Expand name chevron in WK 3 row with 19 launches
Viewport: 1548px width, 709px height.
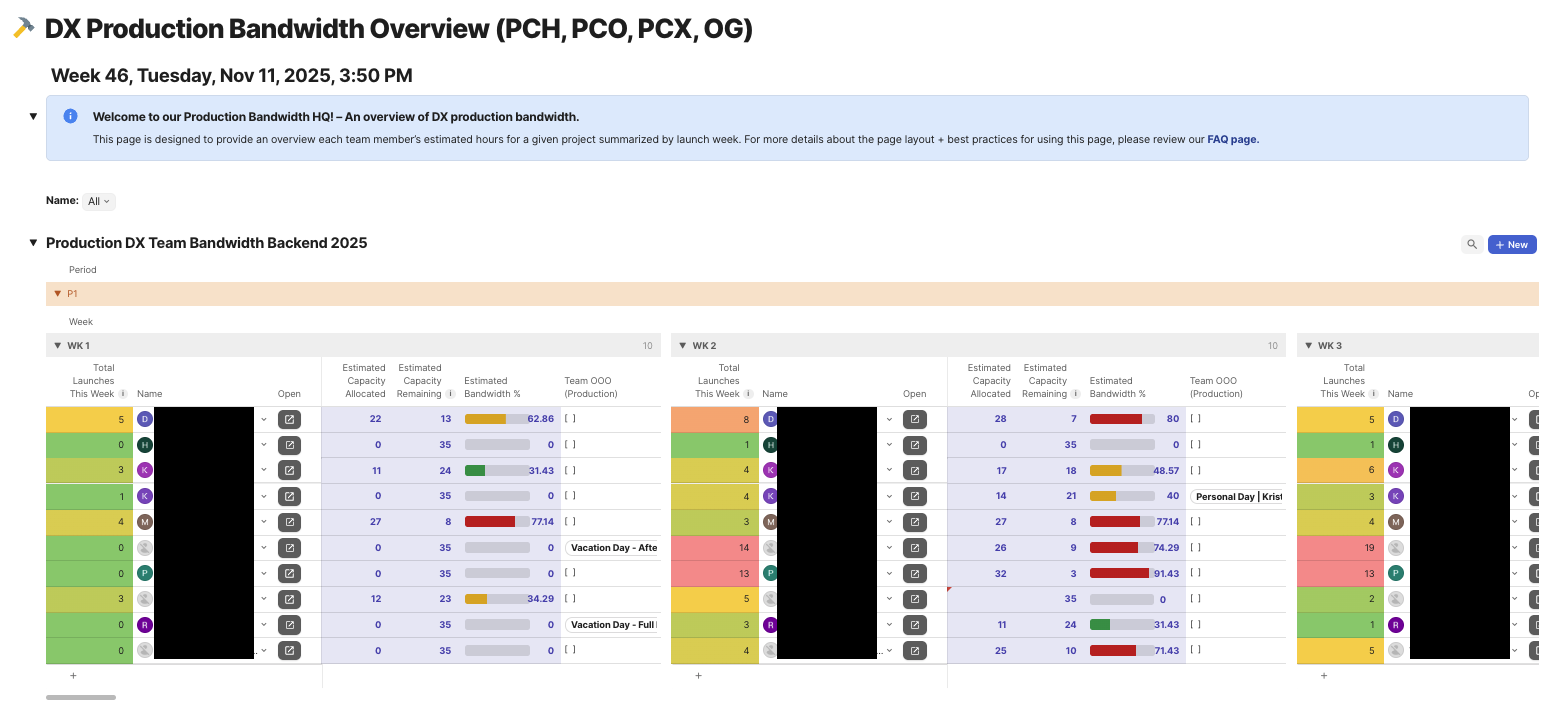click(x=1514, y=547)
